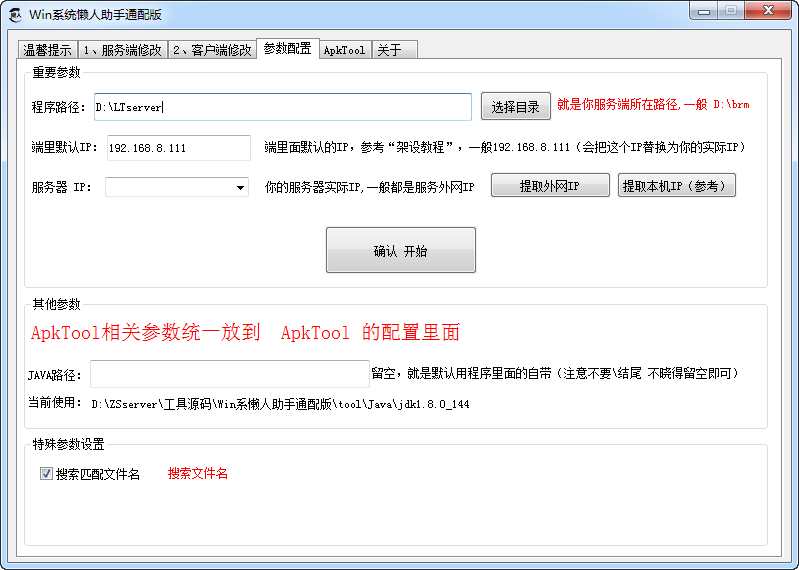Toggle the 搜索匹配文件名 checkbox

point(46,474)
